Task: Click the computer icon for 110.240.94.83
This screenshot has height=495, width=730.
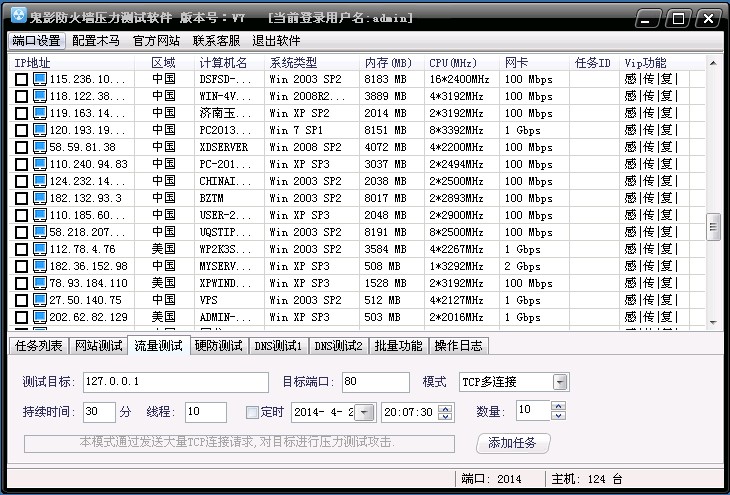Action: pos(40,164)
